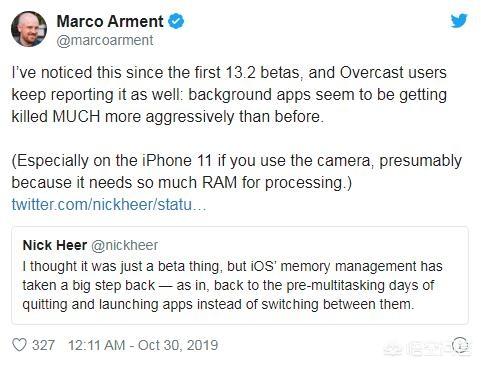
Task: Click the faint watermark logo at bottom right
Action: [x=425, y=348]
